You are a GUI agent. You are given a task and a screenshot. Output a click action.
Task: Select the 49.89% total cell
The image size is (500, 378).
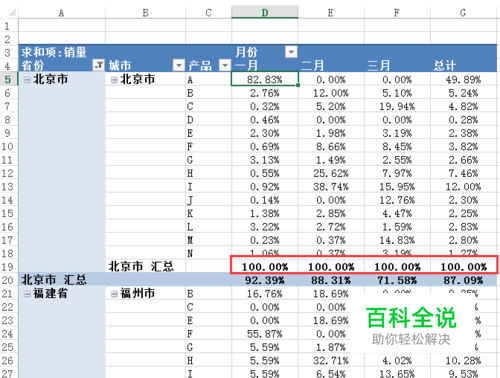[x=463, y=79]
